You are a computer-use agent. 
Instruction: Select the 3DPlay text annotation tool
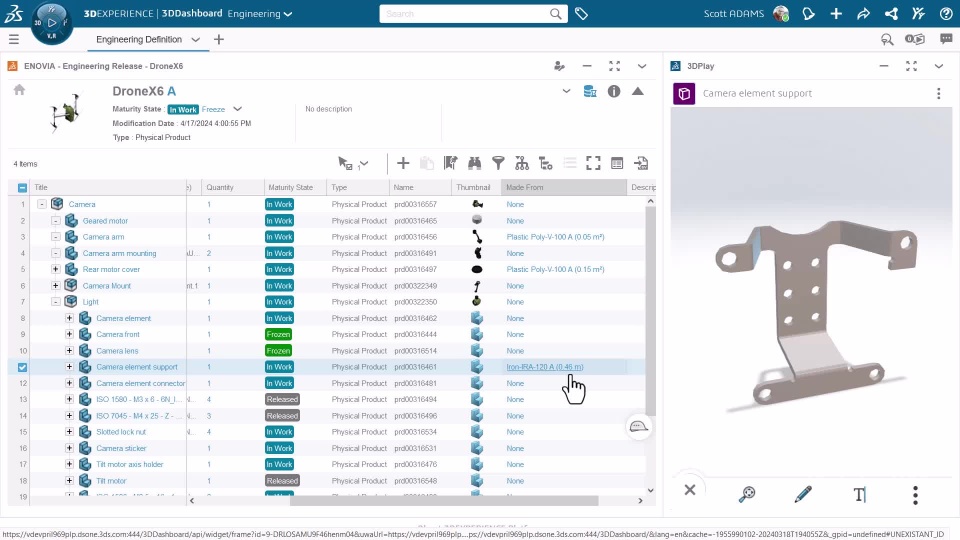860,494
